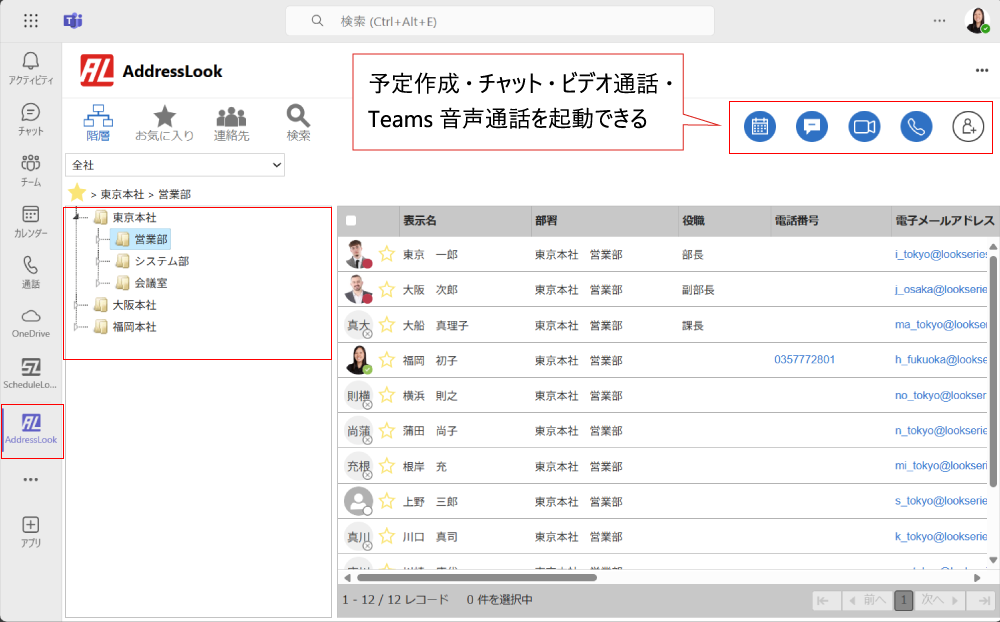Launch a video call with the camera icon
The width and height of the screenshot is (1000, 622).
(863, 126)
